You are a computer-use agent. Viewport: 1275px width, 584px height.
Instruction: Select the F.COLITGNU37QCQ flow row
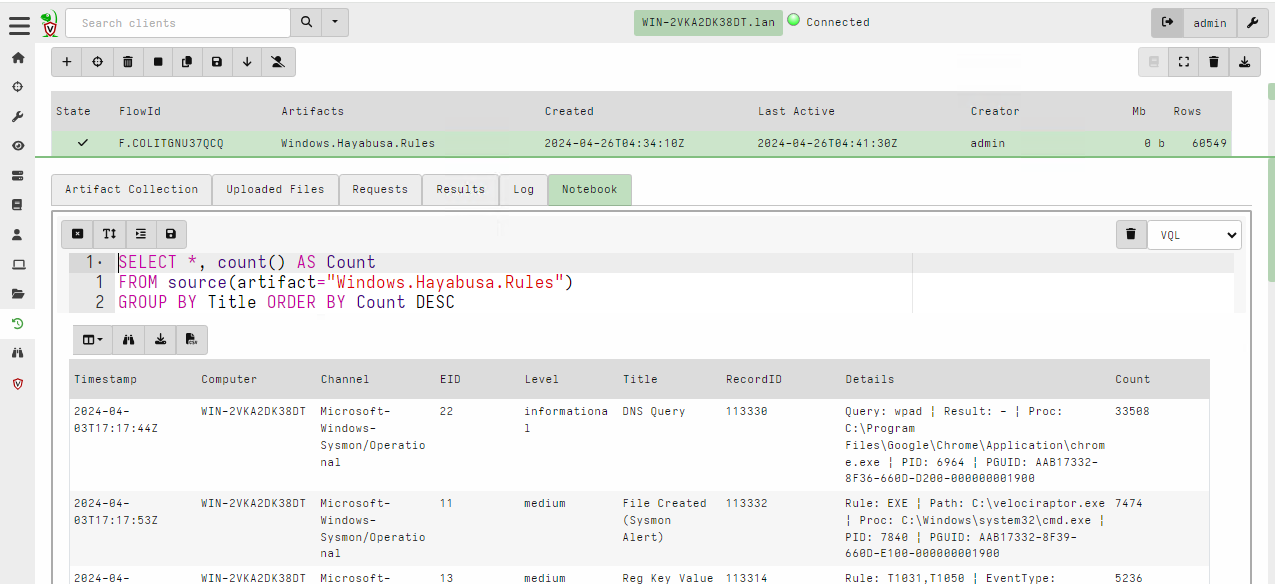coord(171,143)
